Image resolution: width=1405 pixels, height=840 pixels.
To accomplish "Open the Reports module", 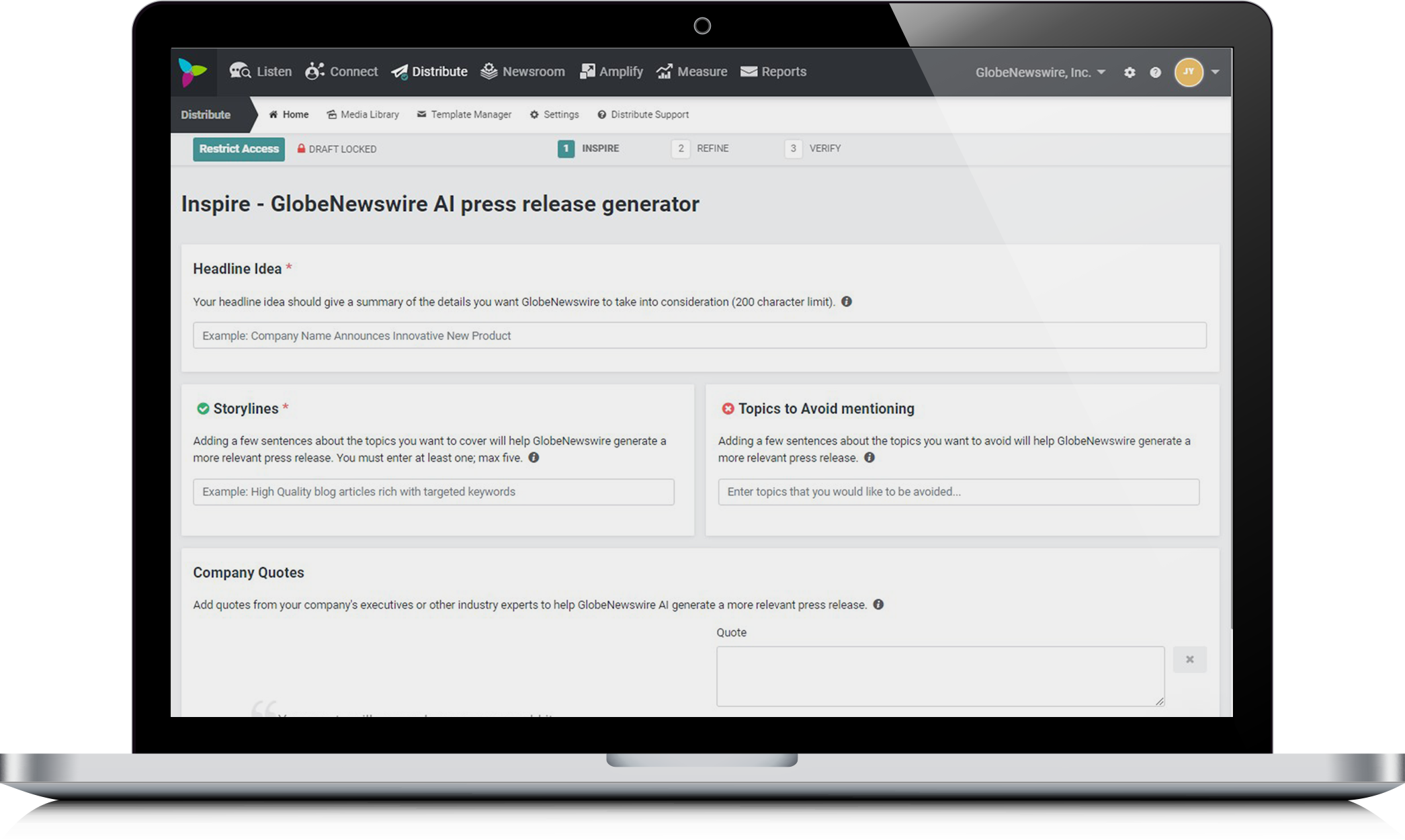I will tap(773, 71).
